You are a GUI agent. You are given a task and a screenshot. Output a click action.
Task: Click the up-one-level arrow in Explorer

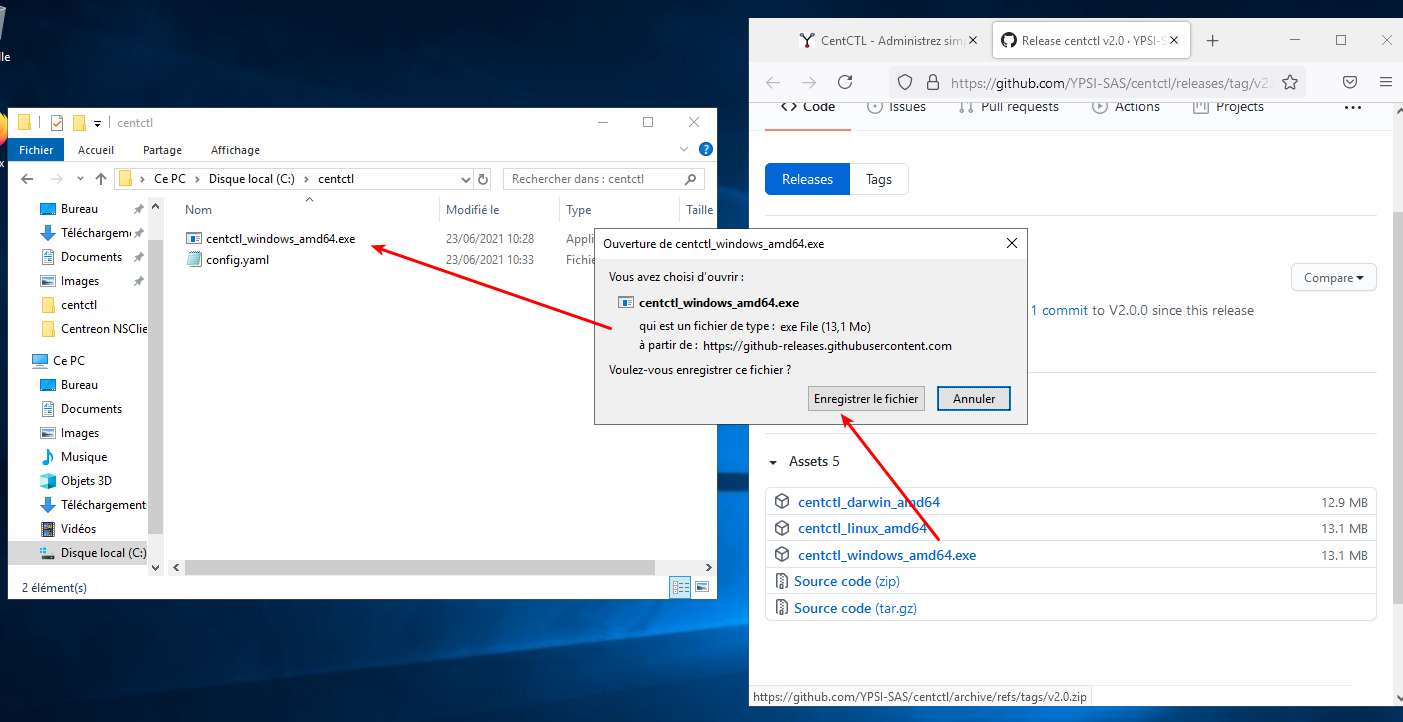tap(101, 179)
